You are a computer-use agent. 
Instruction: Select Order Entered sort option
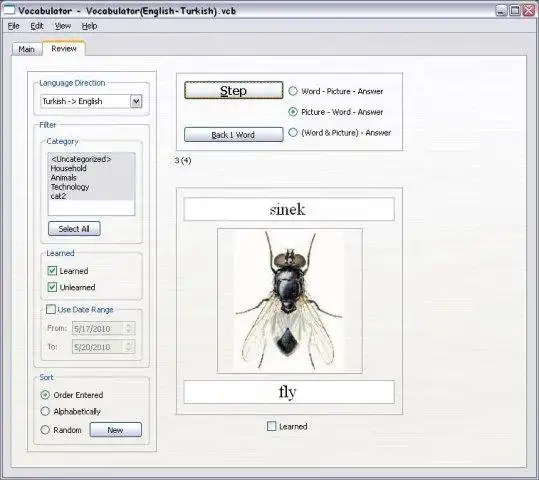[x=45, y=395]
